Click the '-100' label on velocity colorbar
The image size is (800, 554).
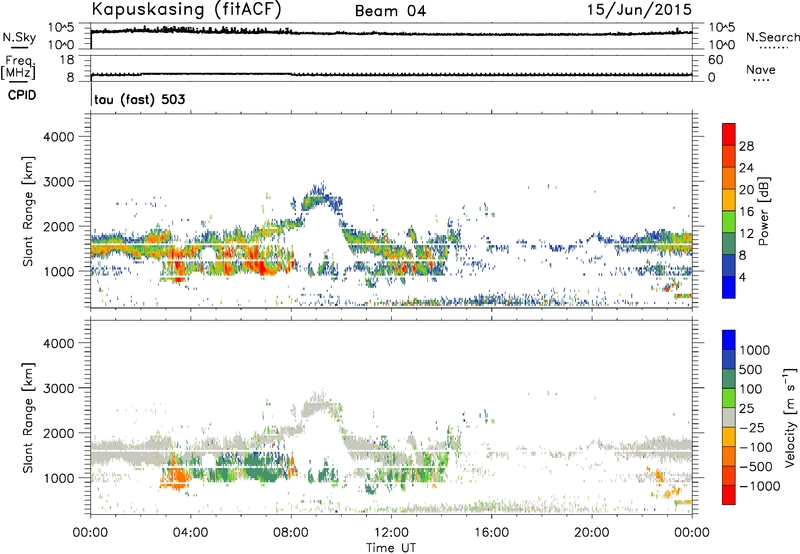pos(756,447)
